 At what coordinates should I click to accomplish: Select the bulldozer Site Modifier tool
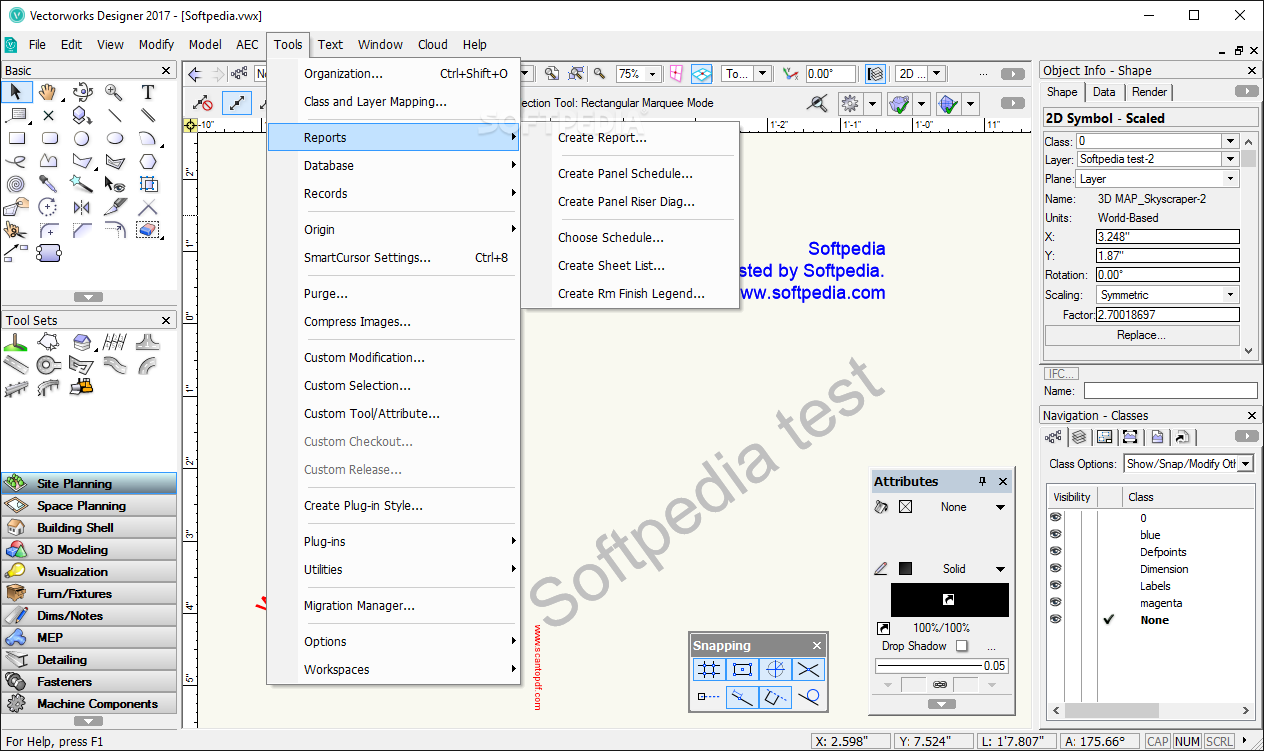[x=82, y=386]
